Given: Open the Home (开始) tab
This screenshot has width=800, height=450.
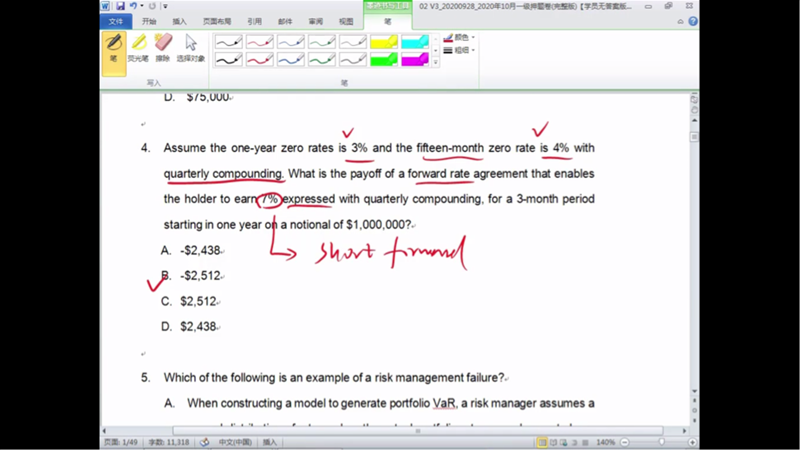Looking at the screenshot, I should [149, 21].
